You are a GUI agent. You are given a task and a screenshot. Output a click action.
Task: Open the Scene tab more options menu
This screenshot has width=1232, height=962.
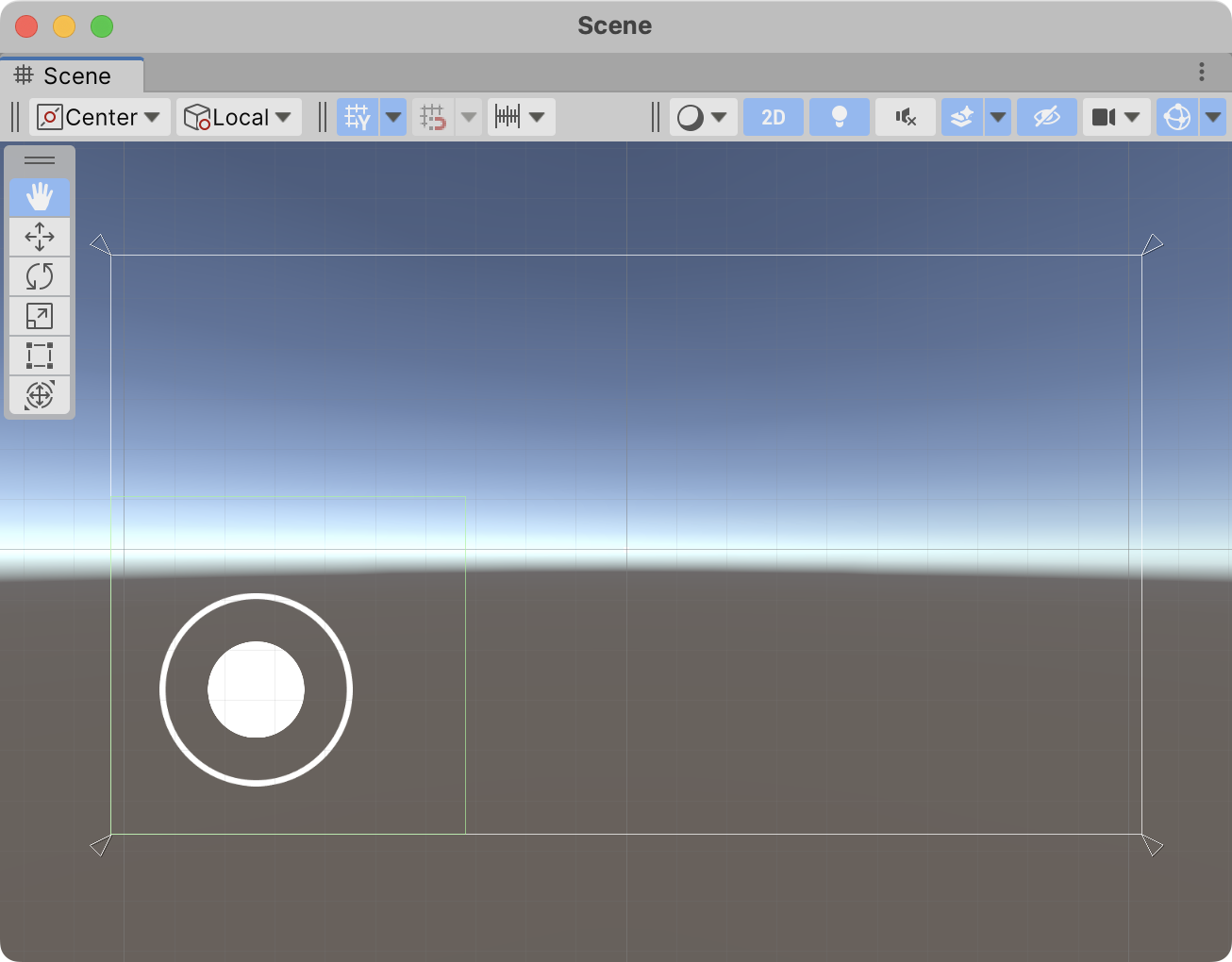[x=1202, y=72]
